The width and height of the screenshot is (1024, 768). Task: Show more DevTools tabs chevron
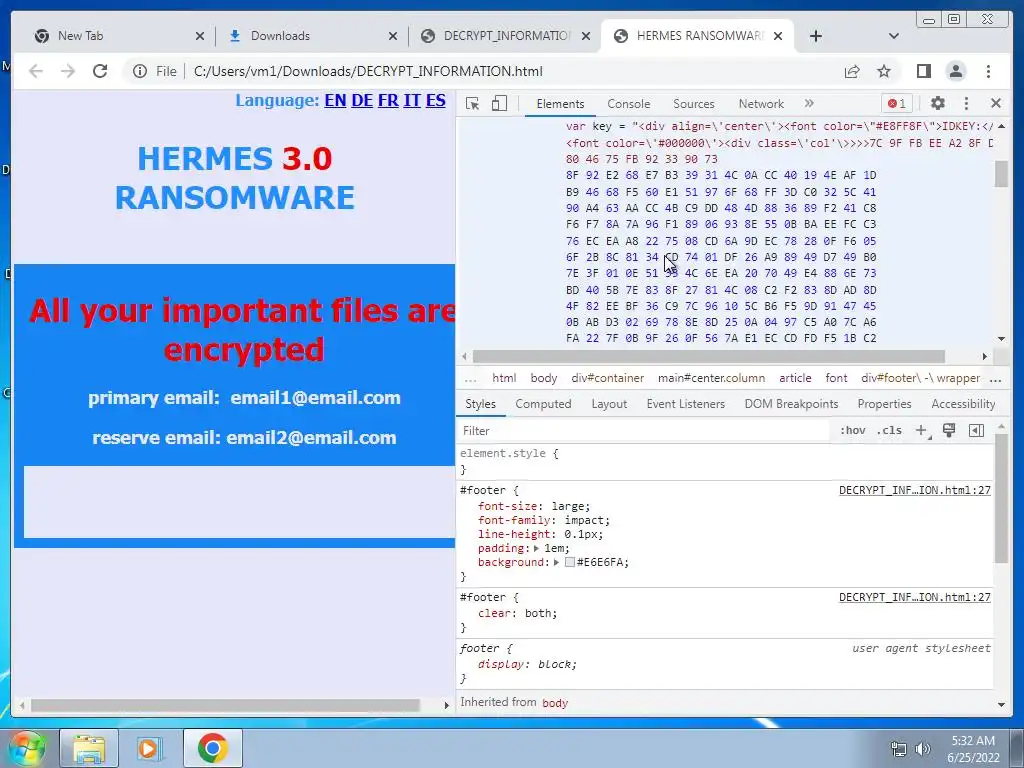809,103
